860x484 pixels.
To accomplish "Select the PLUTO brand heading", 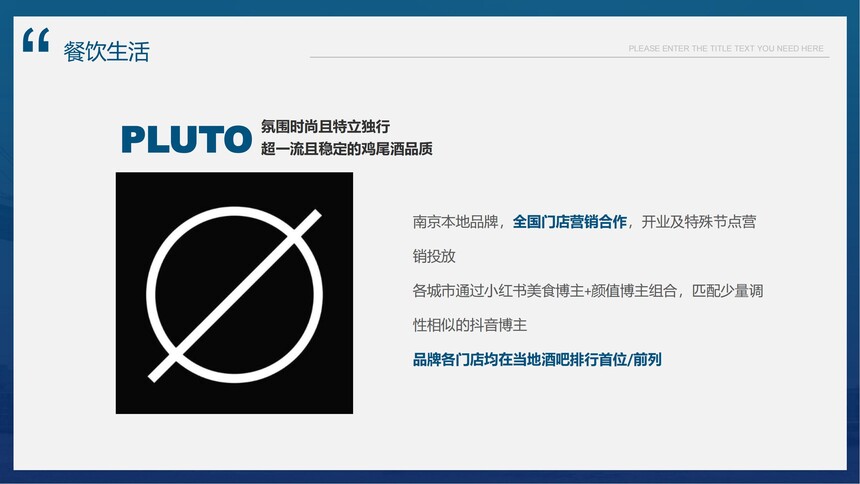I will 186,139.
